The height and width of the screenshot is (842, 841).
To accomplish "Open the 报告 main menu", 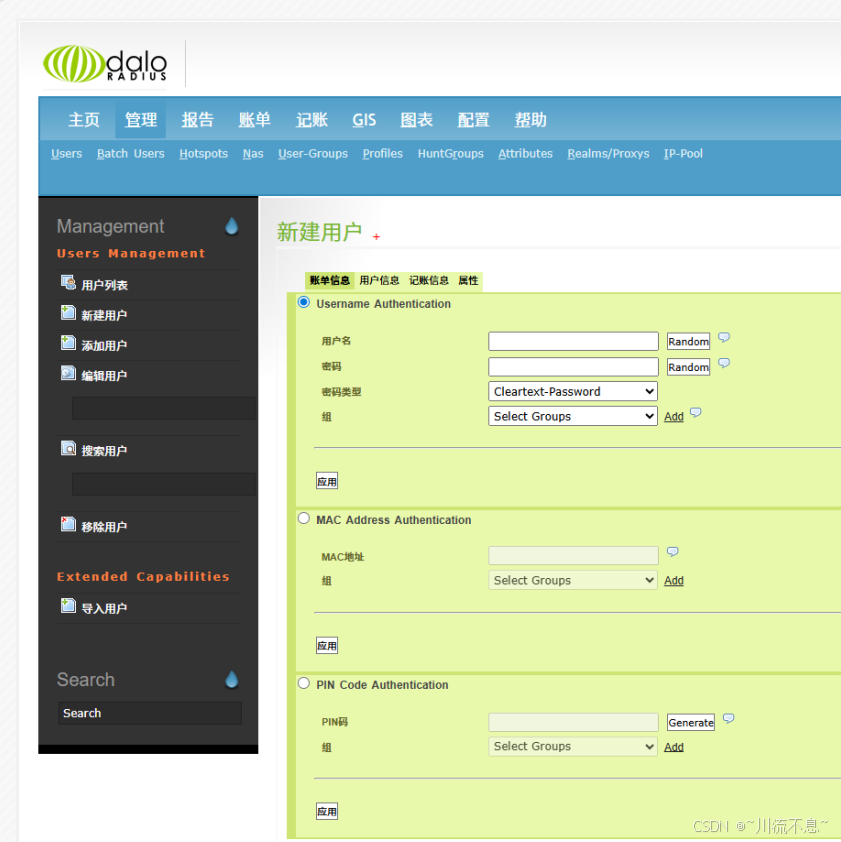I will 198,119.
